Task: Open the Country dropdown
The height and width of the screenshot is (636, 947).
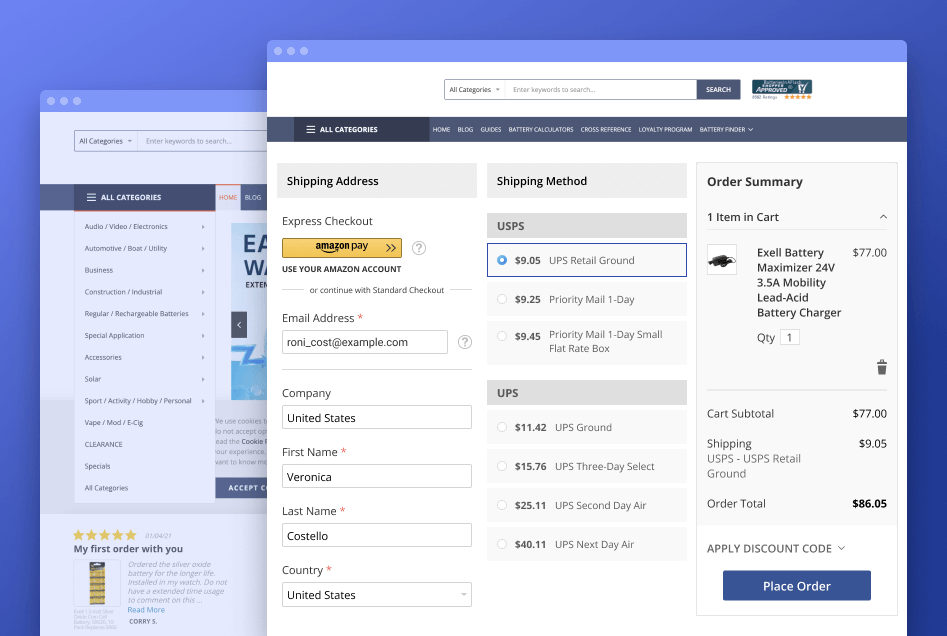Action: (376, 594)
